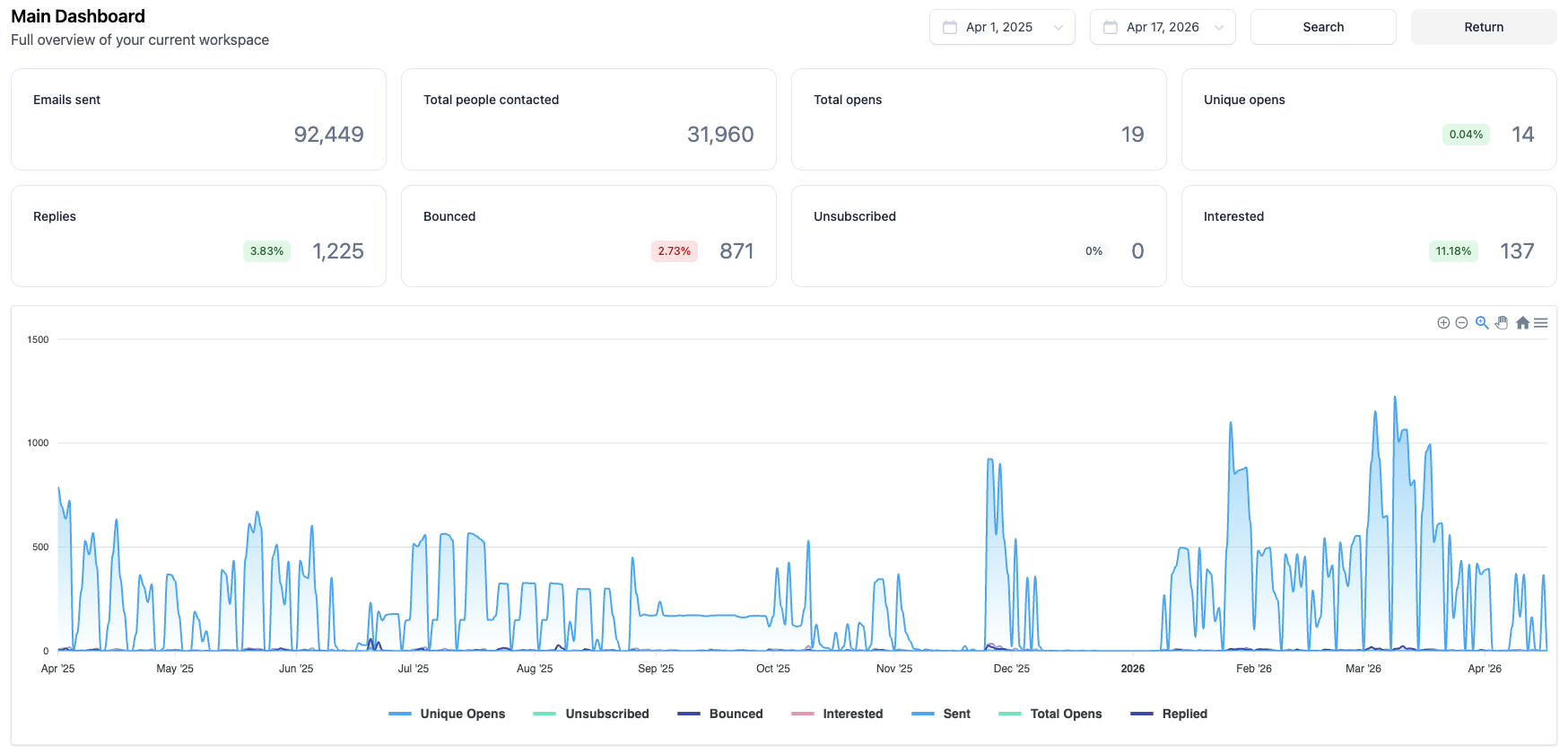
Task: Click the Interested count 137
Action: (x=1517, y=251)
